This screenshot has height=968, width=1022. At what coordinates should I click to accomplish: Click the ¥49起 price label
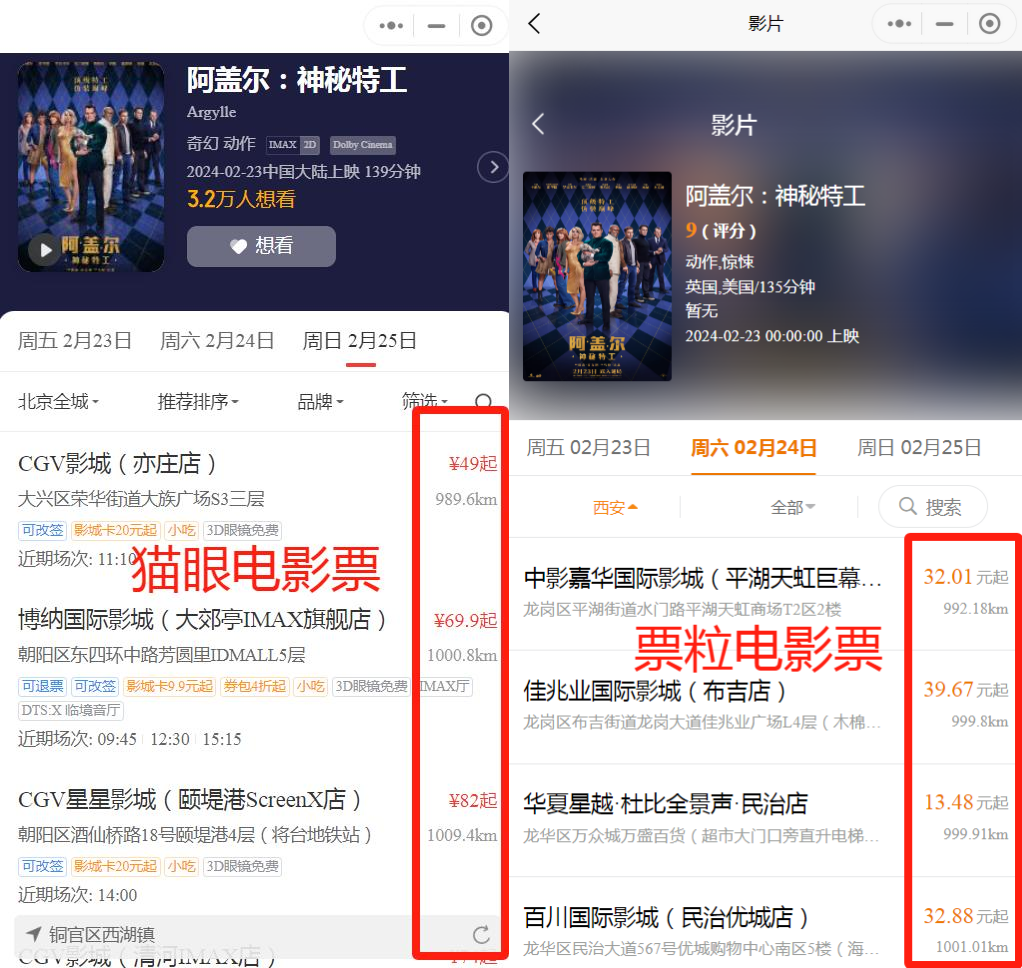(x=473, y=463)
